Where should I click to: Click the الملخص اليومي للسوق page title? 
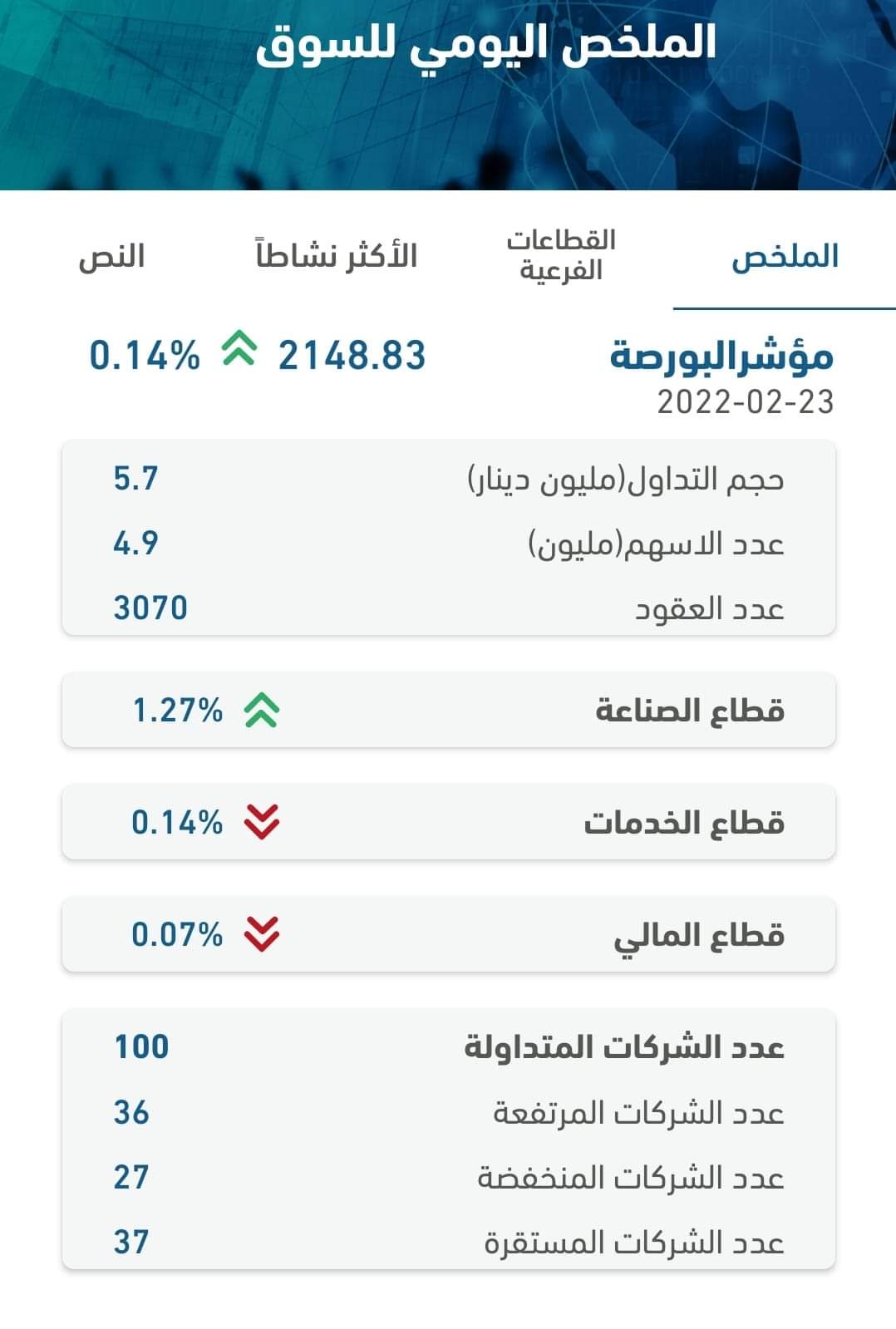(486, 43)
